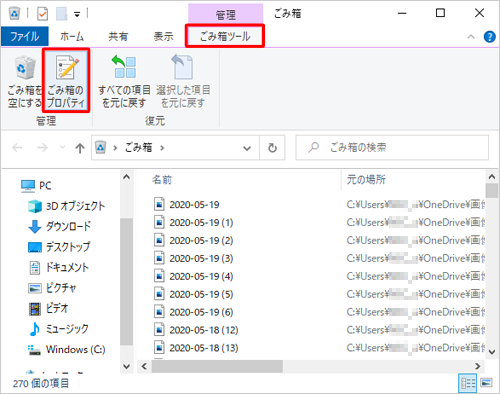This screenshot has width=500, height=394.
Task: Click the file list scroll up arrow
Action: [x=492, y=177]
